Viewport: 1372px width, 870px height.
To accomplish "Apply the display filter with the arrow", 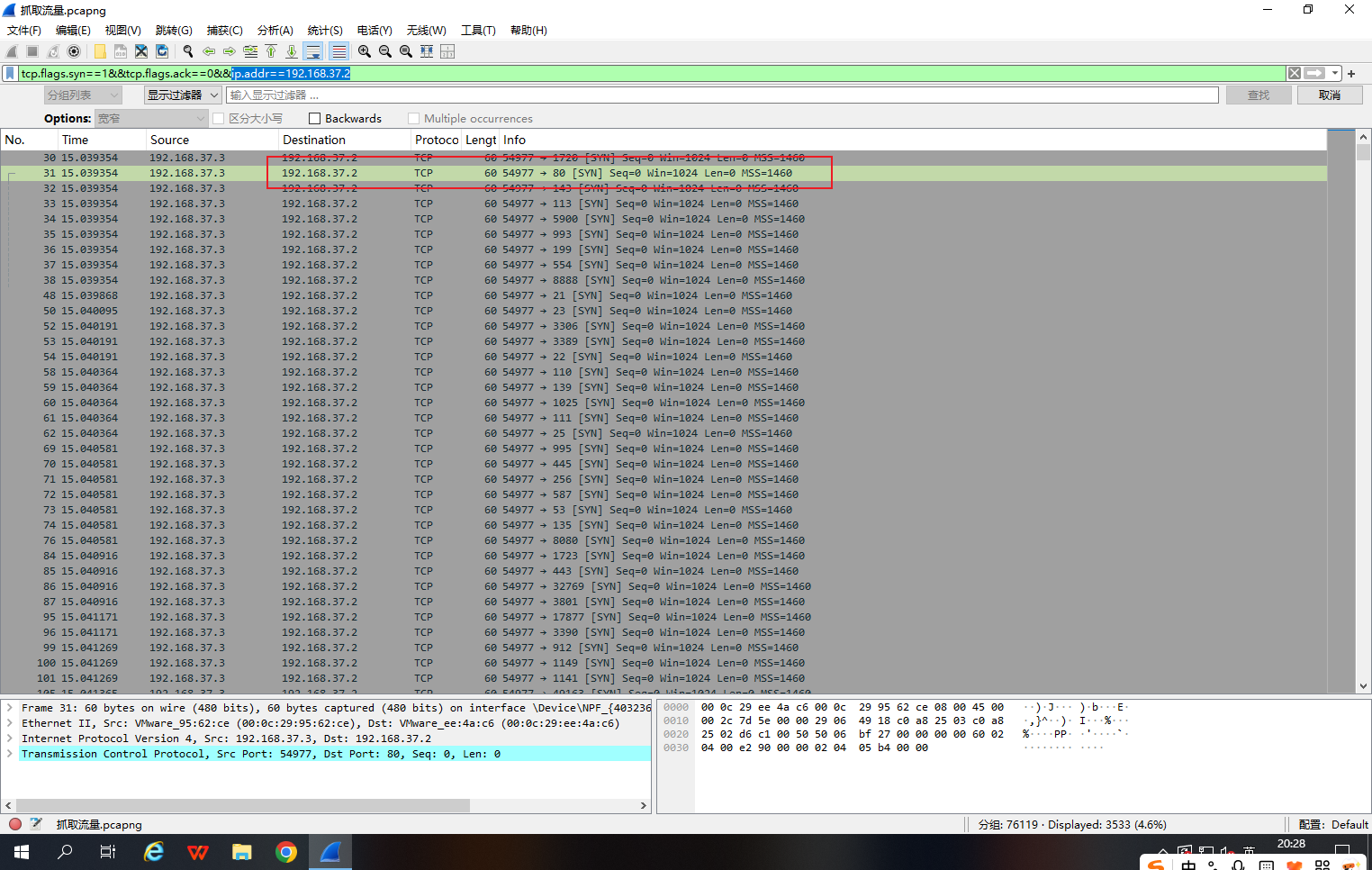I will (1315, 73).
